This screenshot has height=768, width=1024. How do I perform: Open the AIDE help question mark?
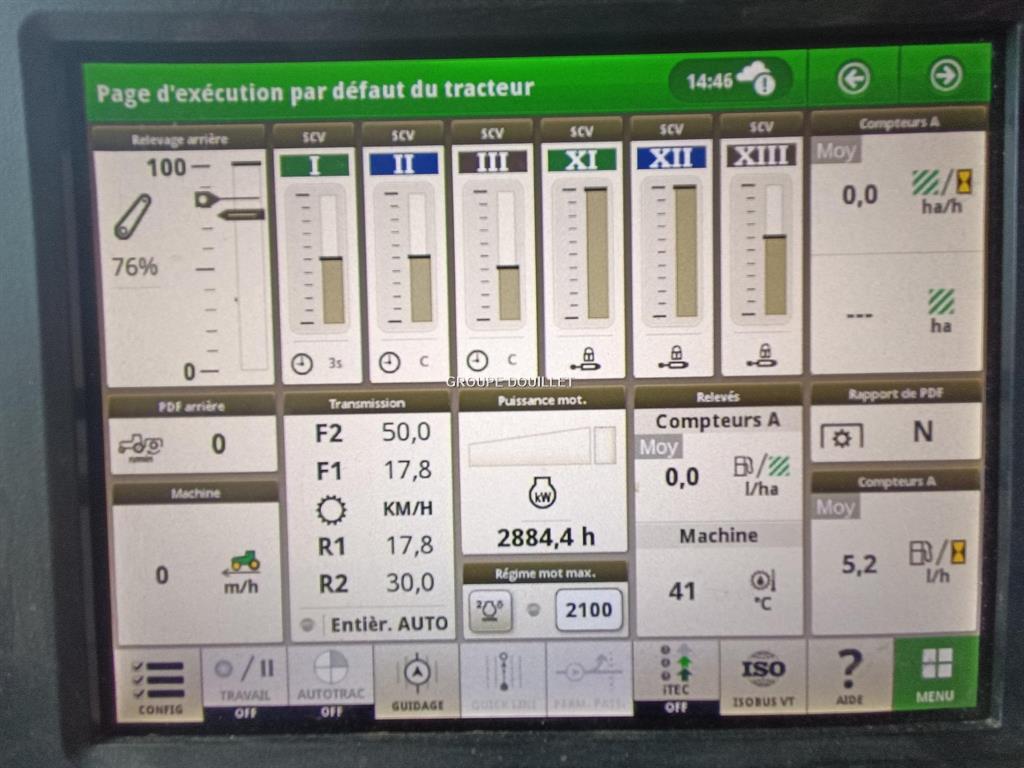click(x=849, y=675)
